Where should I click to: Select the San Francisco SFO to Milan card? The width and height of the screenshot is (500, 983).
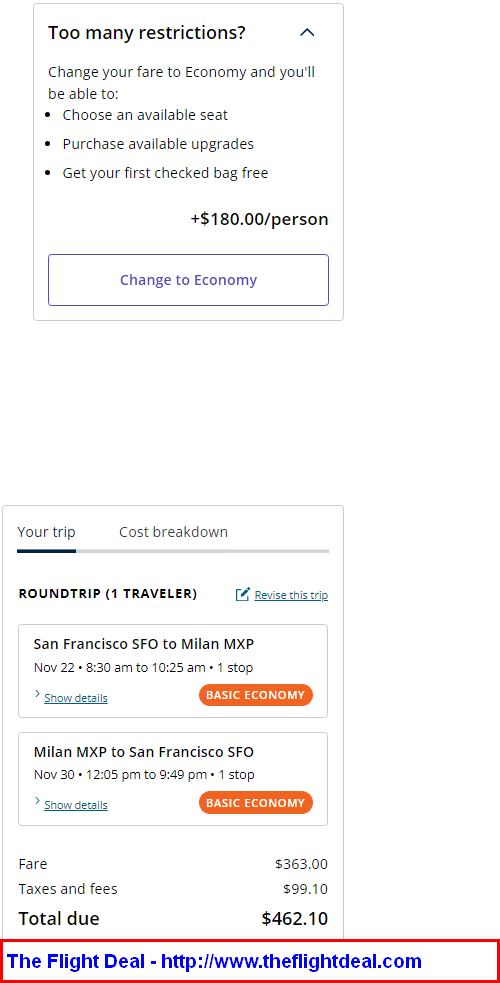pos(173,671)
